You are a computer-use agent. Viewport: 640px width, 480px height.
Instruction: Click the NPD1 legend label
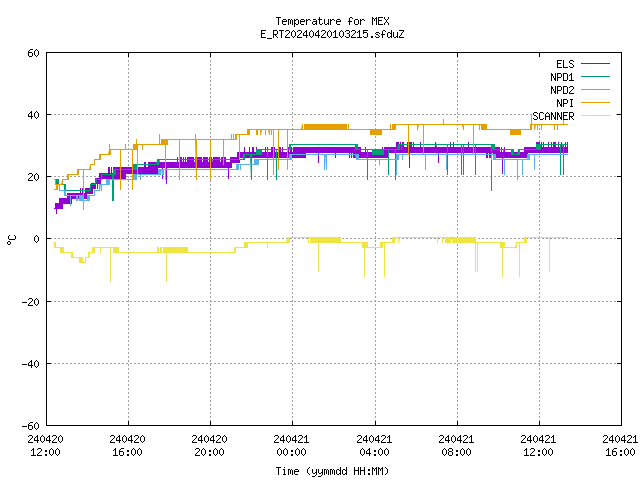tap(562, 77)
